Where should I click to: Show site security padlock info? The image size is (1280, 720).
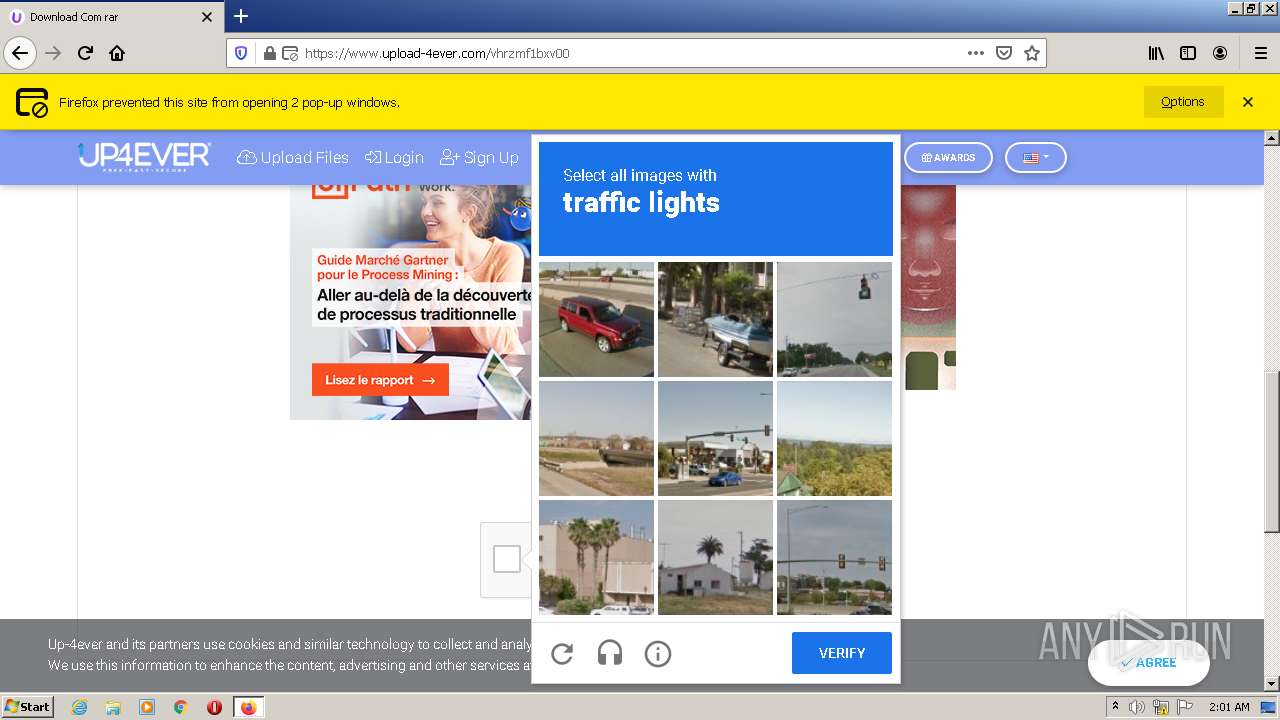coord(269,53)
